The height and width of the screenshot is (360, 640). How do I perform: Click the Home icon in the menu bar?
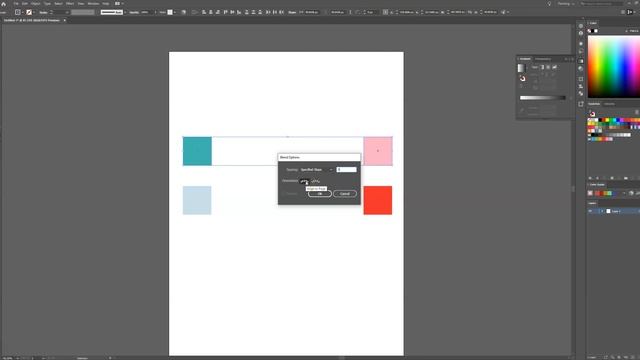click(4, 4)
